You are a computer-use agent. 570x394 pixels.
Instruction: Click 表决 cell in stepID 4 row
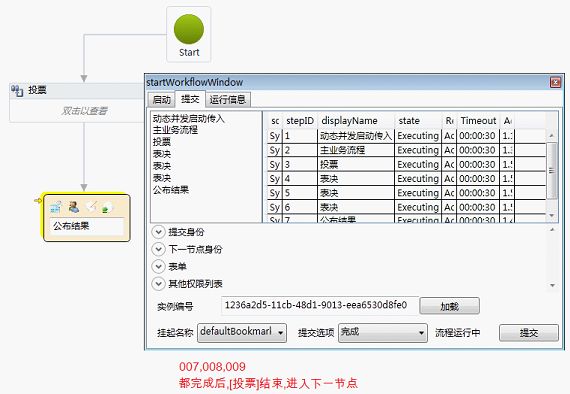356,178
